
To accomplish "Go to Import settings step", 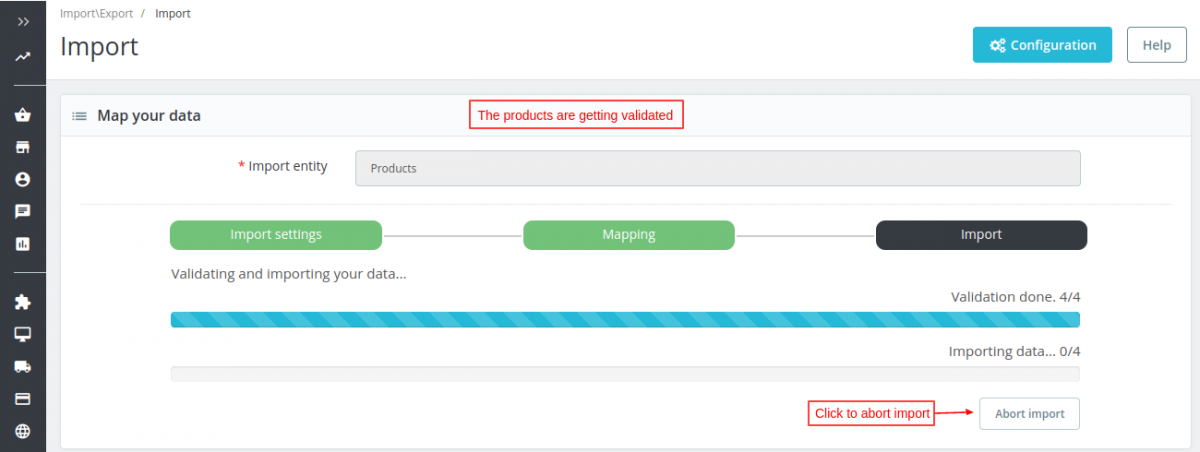I will point(276,235).
